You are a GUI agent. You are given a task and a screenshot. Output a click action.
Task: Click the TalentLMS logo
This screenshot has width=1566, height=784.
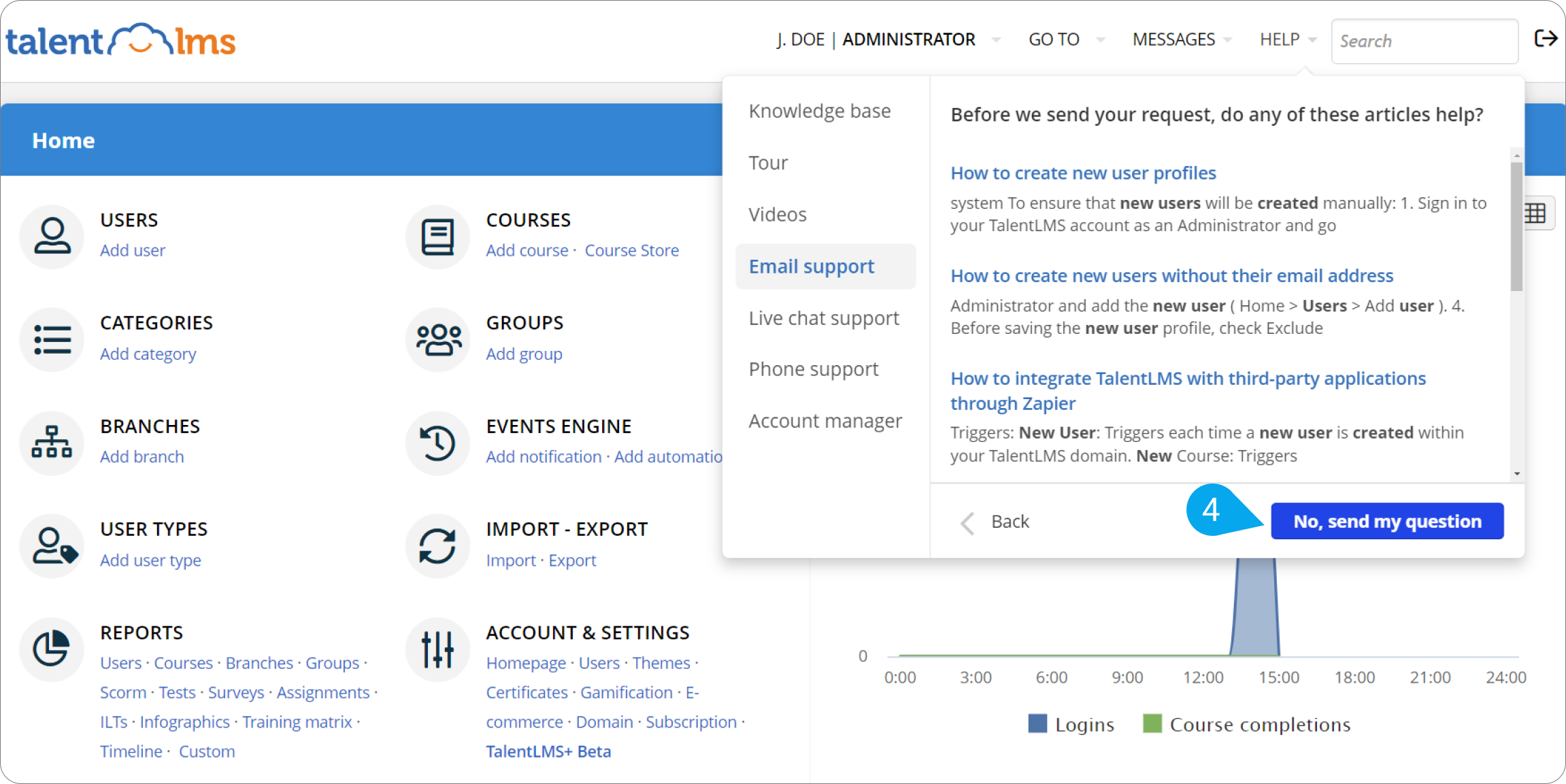pos(120,41)
